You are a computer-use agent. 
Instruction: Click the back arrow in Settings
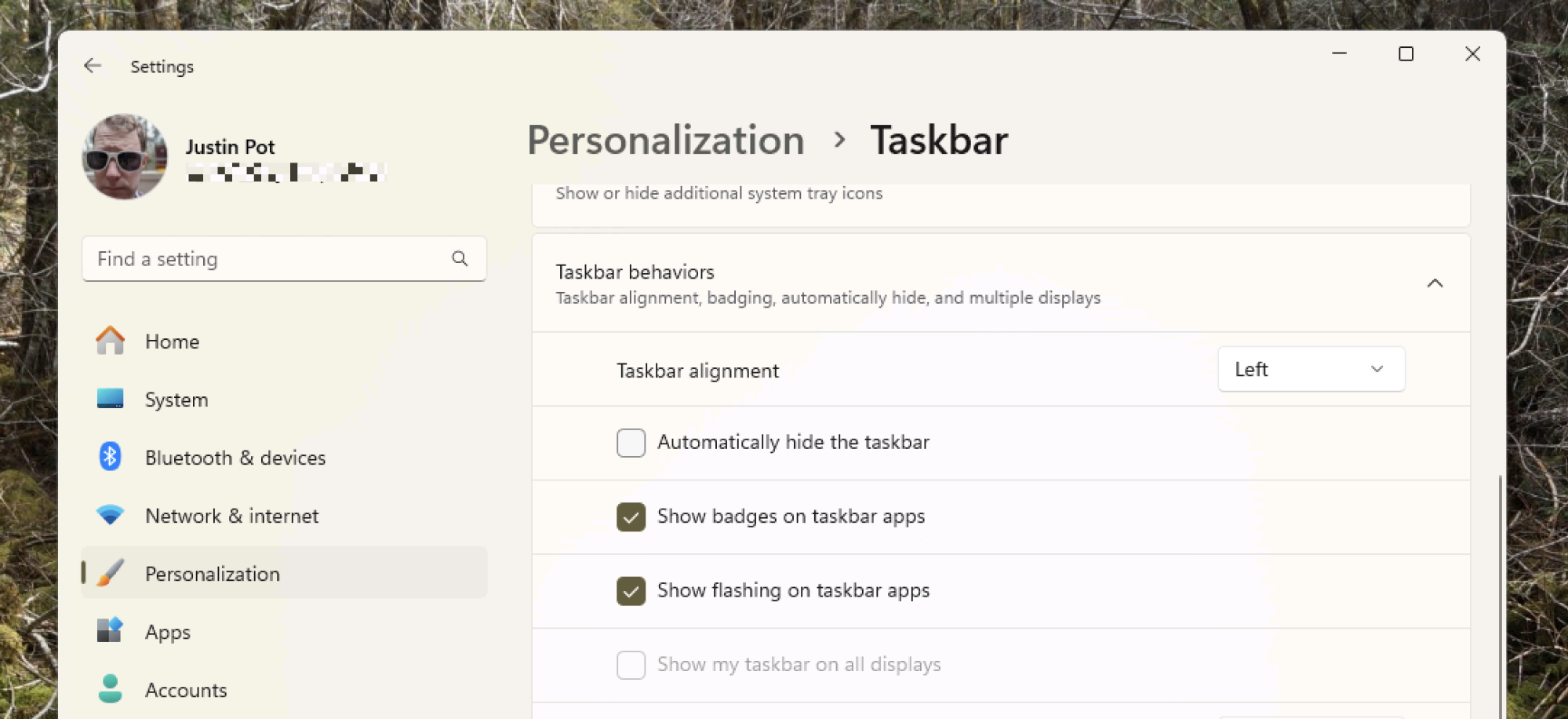pos(93,66)
